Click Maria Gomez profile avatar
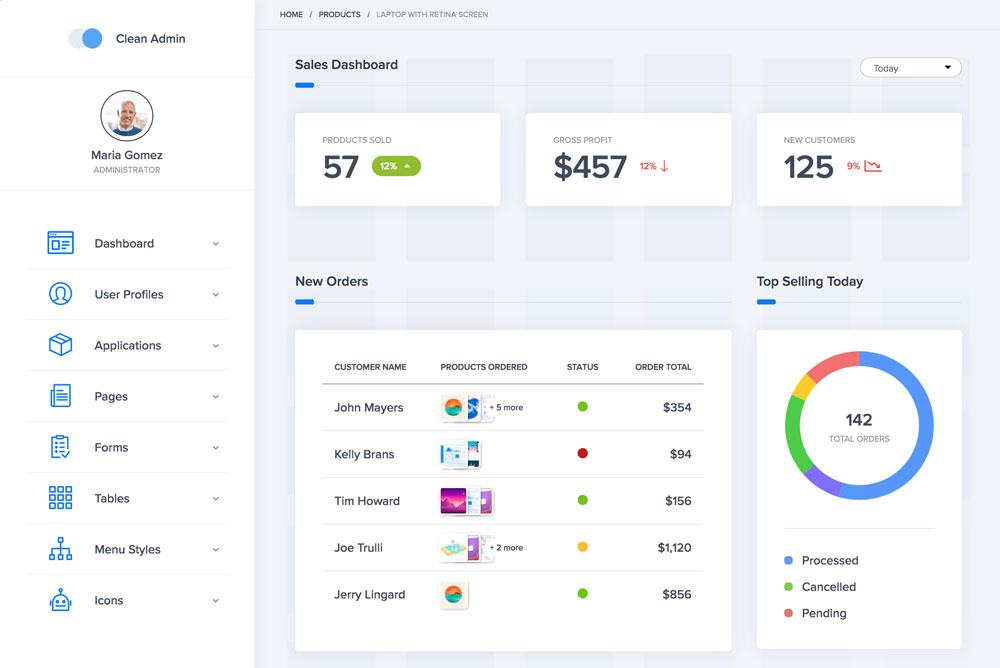The height and width of the screenshot is (668, 1000). click(127, 115)
